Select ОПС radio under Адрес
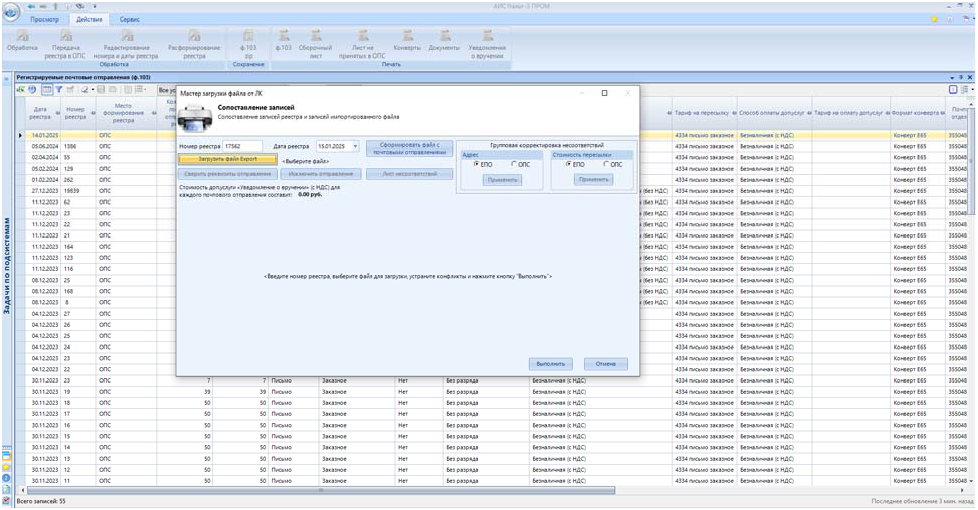 (x=514, y=164)
